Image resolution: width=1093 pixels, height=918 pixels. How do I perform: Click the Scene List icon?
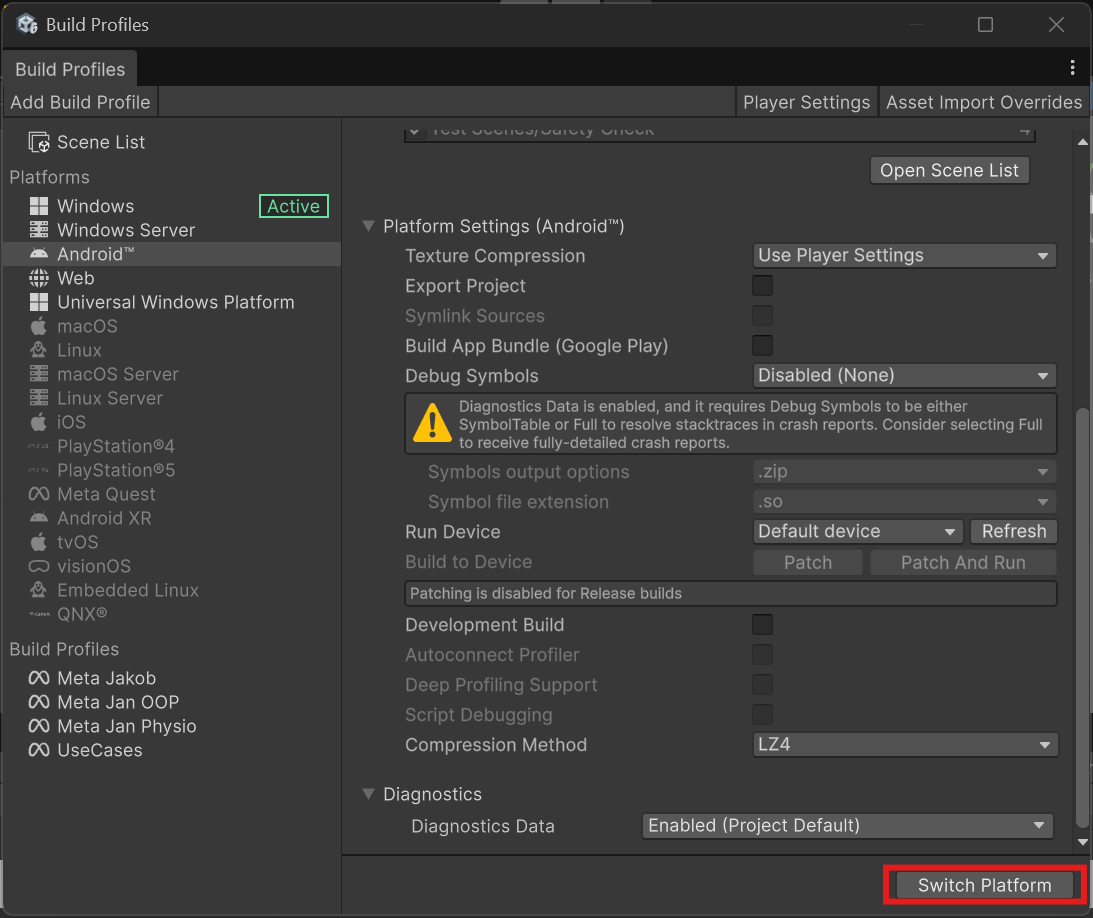pos(39,142)
